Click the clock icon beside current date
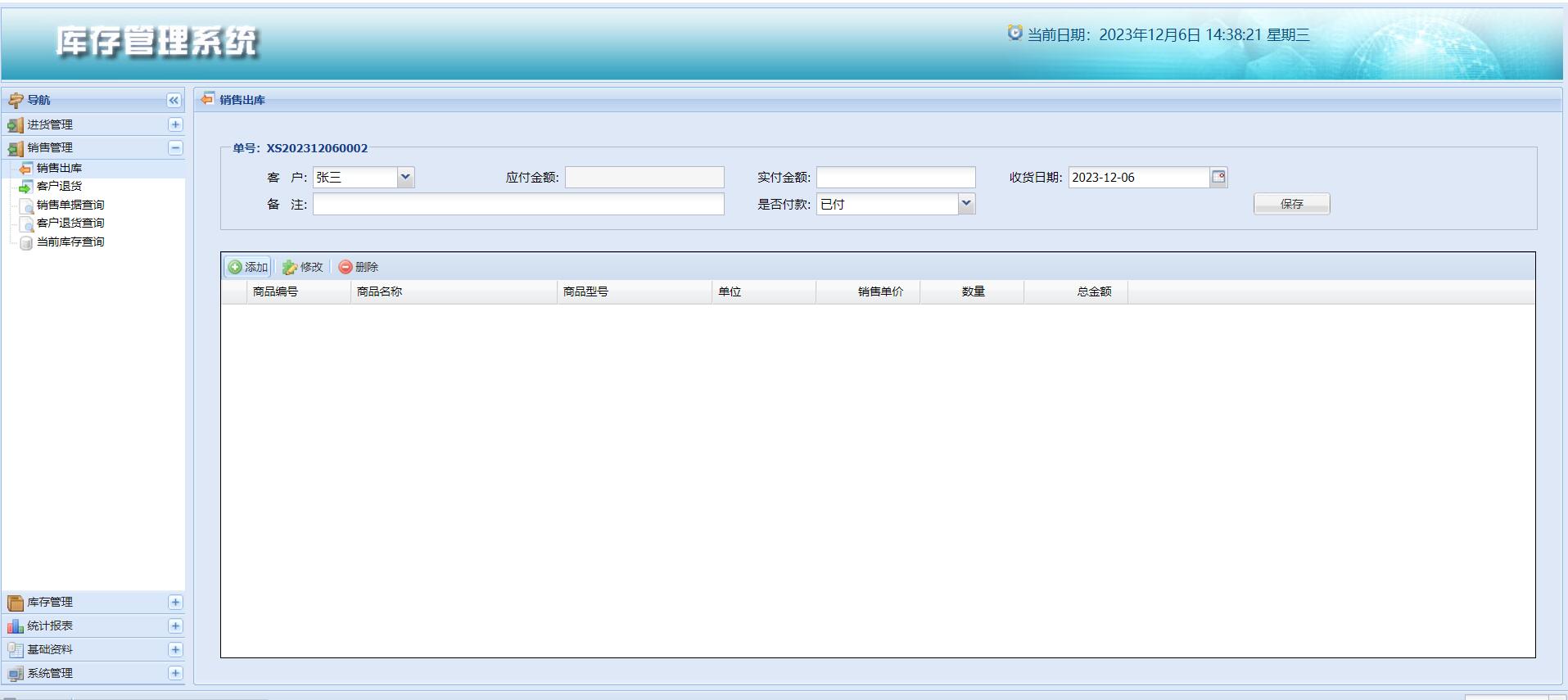This screenshot has height=700, width=1568. pos(1014,34)
